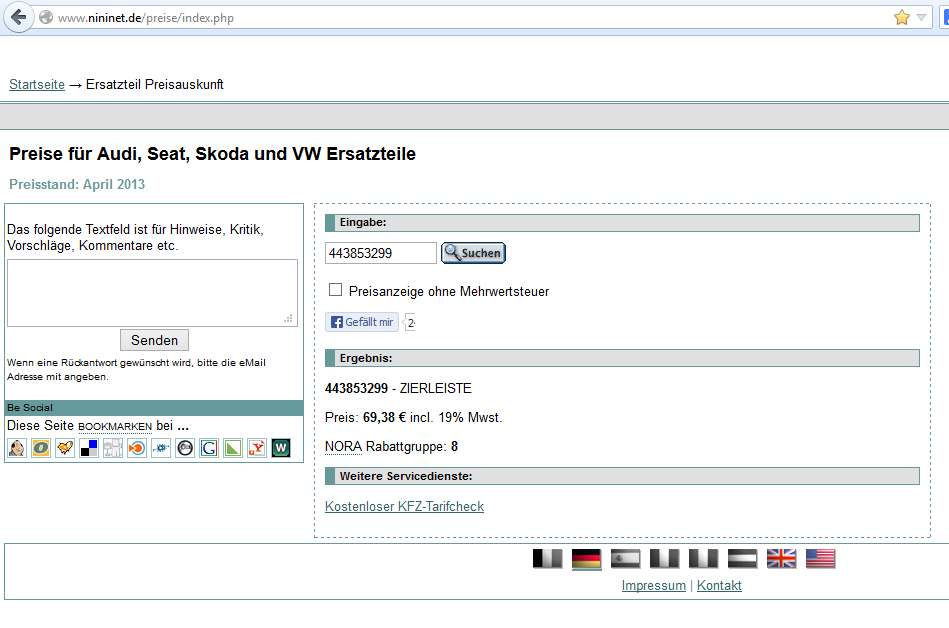Image resolution: width=949 pixels, height=628 pixels.
Task: Switch language via the German flag
Action: (586, 559)
